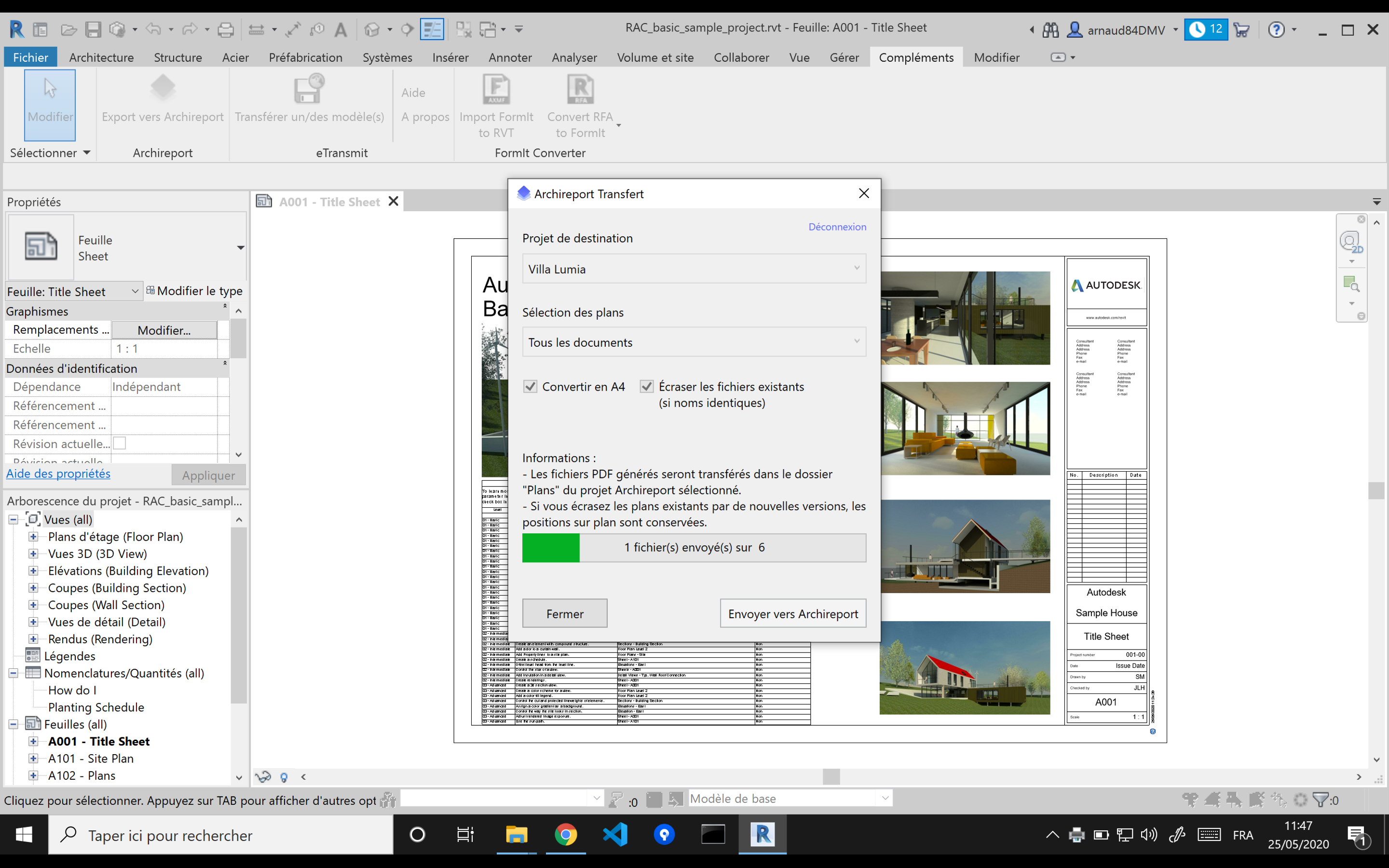Uncheck the Convertir en A4 checkbox
The height and width of the screenshot is (868, 1389).
531,386
